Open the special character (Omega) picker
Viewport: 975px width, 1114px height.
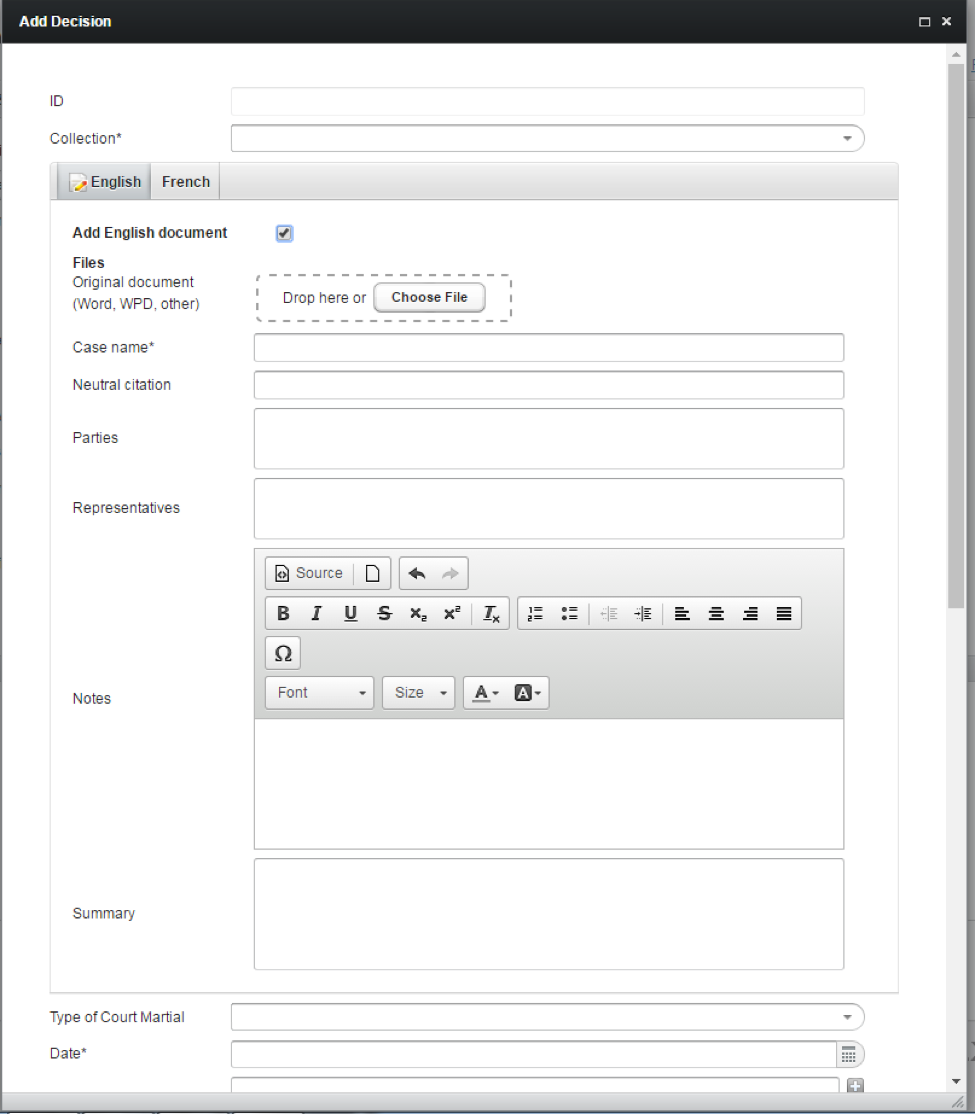pos(283,653)
